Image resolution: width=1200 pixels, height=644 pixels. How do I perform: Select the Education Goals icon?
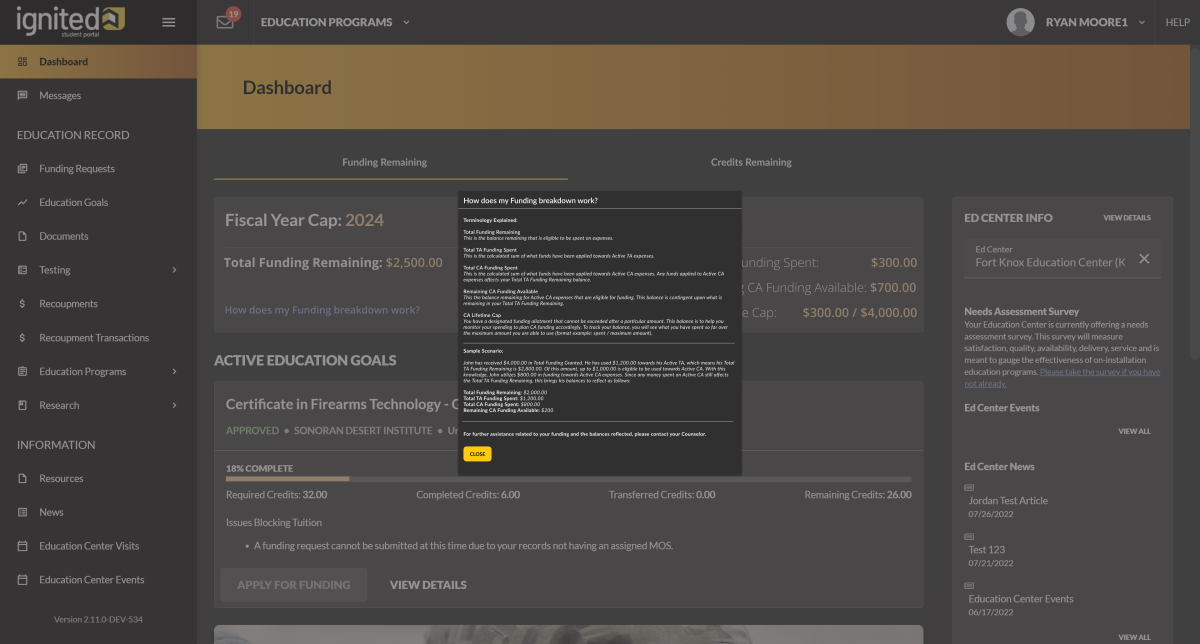[22, 203]
